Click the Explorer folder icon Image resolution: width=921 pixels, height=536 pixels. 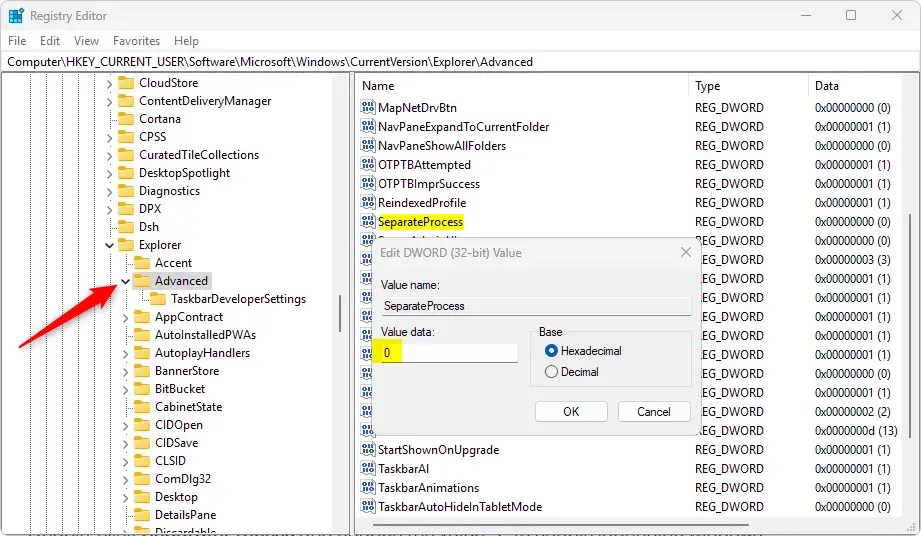point(126,245)
